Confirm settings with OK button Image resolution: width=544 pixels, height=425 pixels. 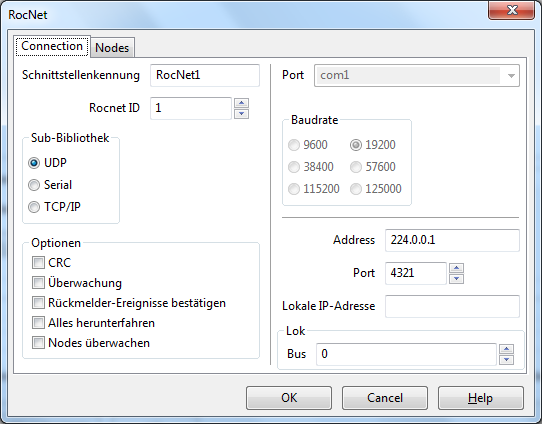[289, 398]
